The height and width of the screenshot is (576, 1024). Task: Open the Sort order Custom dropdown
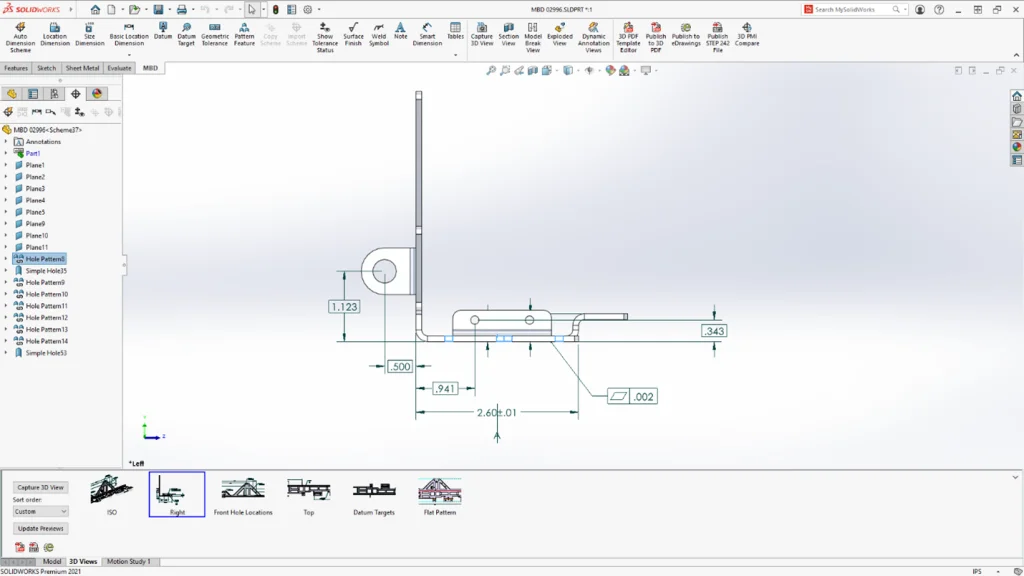(x=40, y=511)
